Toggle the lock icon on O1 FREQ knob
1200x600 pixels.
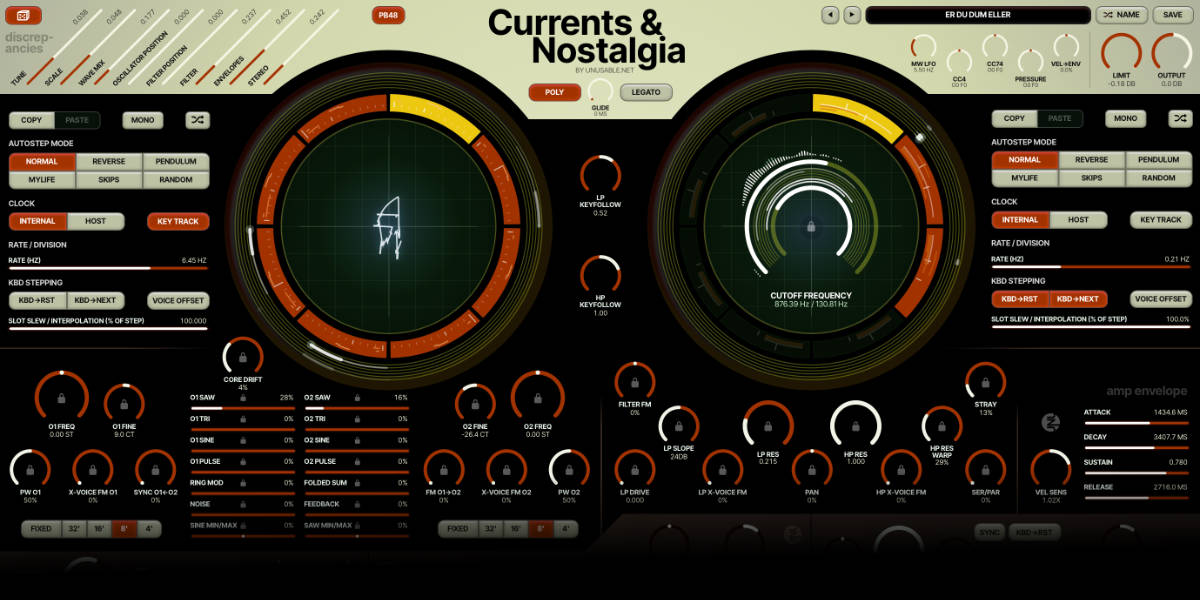pyautogui.click(x=62, y=399)
